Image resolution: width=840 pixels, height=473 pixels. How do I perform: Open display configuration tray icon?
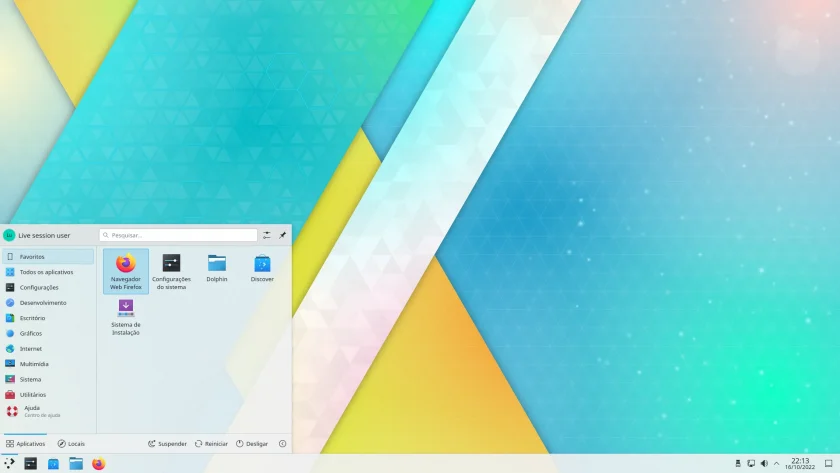(751, 463)
